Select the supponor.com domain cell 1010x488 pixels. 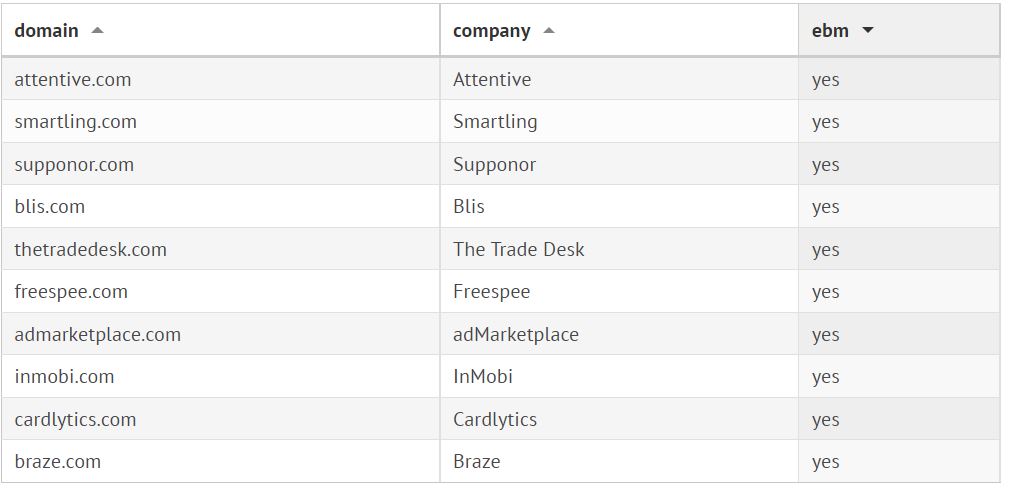(74, 165)
